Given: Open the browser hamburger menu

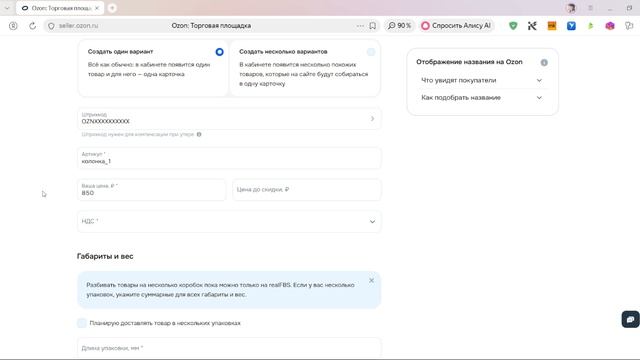Looking at the screenshot, I should pos(590,8).
